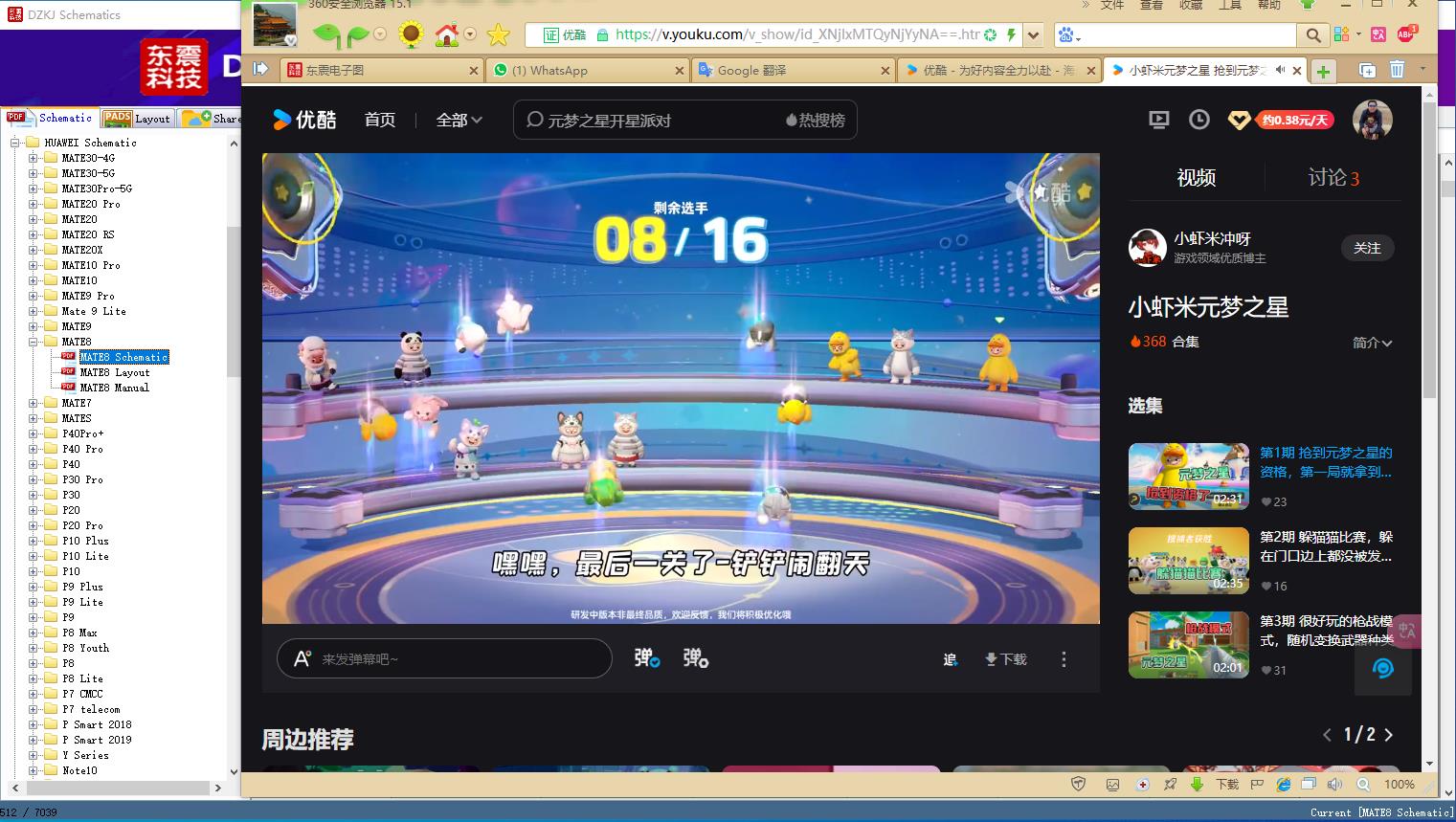Click the shield security icon in status bar
The image size is (1456, 822).
(1078, 784)
